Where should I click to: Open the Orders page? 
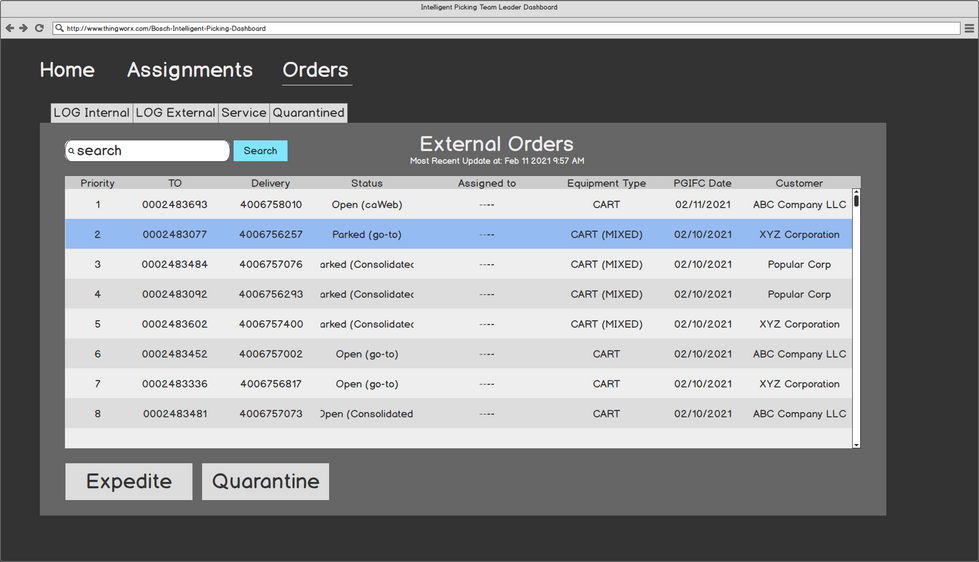tap(316, 70)
